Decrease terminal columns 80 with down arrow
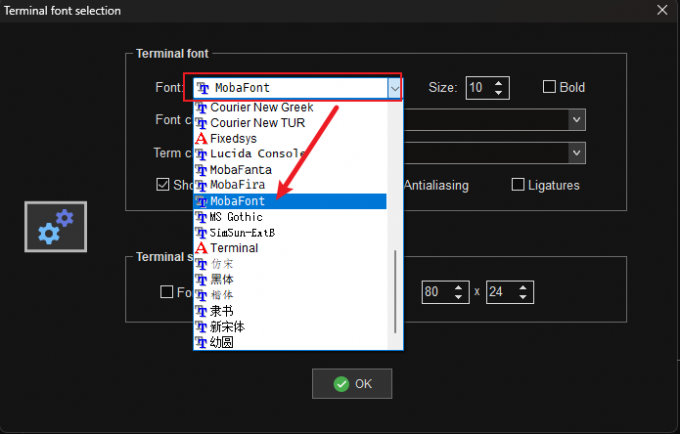 pos(458,297)
